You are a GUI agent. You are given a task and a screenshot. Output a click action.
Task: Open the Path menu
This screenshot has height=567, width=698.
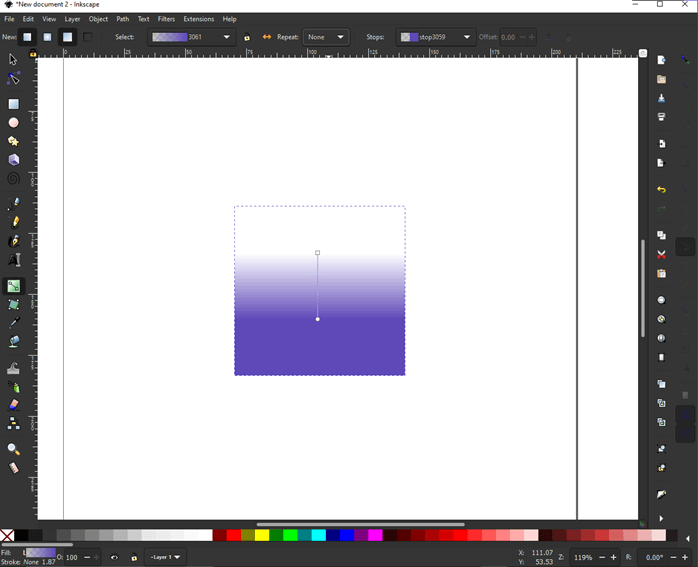[122, 19]
